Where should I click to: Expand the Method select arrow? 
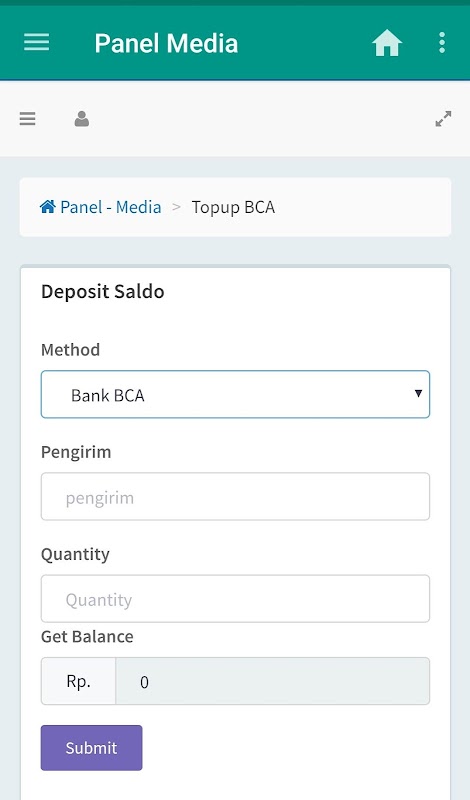[418, 393]
